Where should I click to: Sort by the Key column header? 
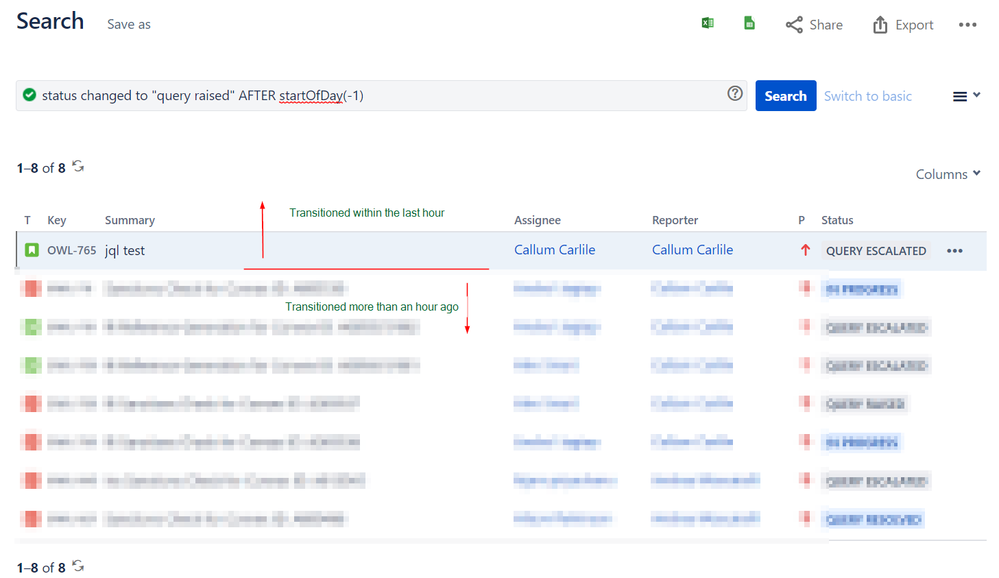click(57, 220)
